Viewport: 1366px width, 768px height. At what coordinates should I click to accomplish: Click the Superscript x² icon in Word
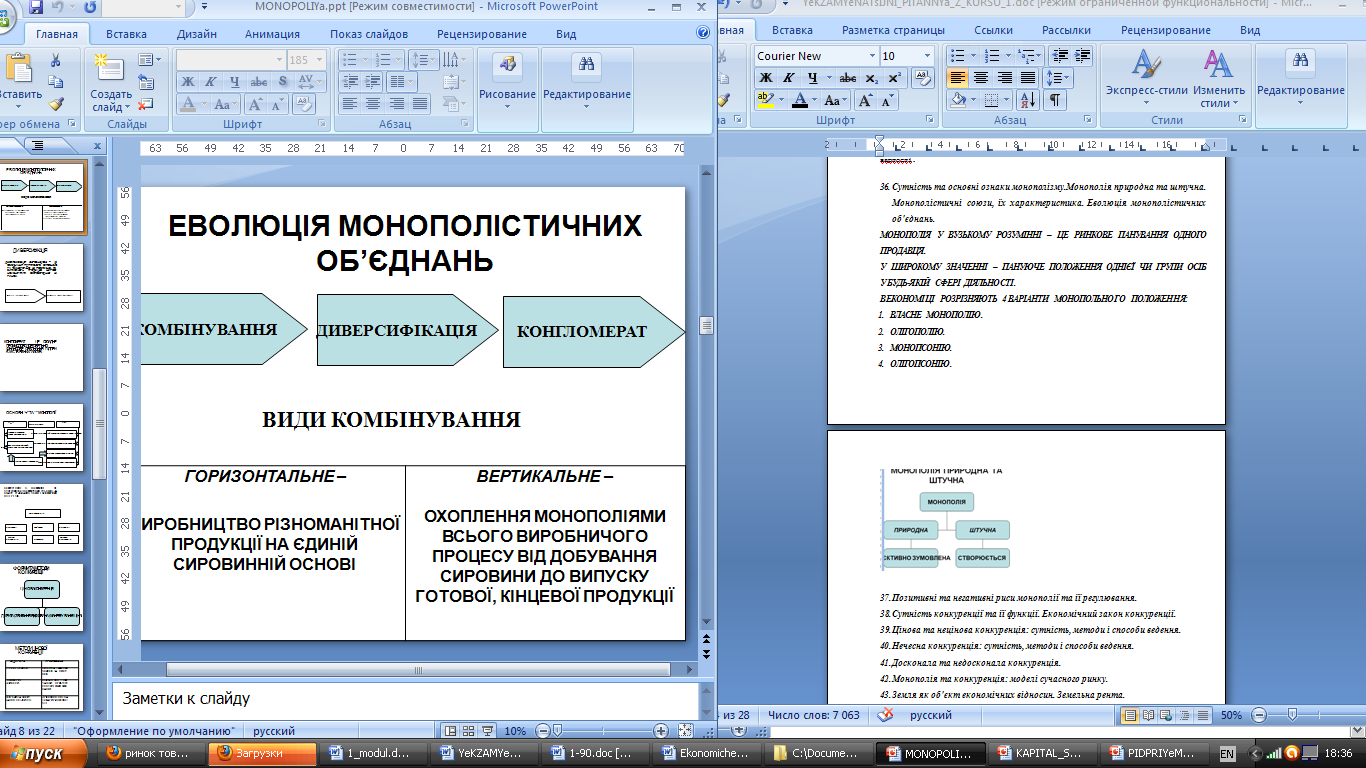pyautogui.click(x=894, y=78)
